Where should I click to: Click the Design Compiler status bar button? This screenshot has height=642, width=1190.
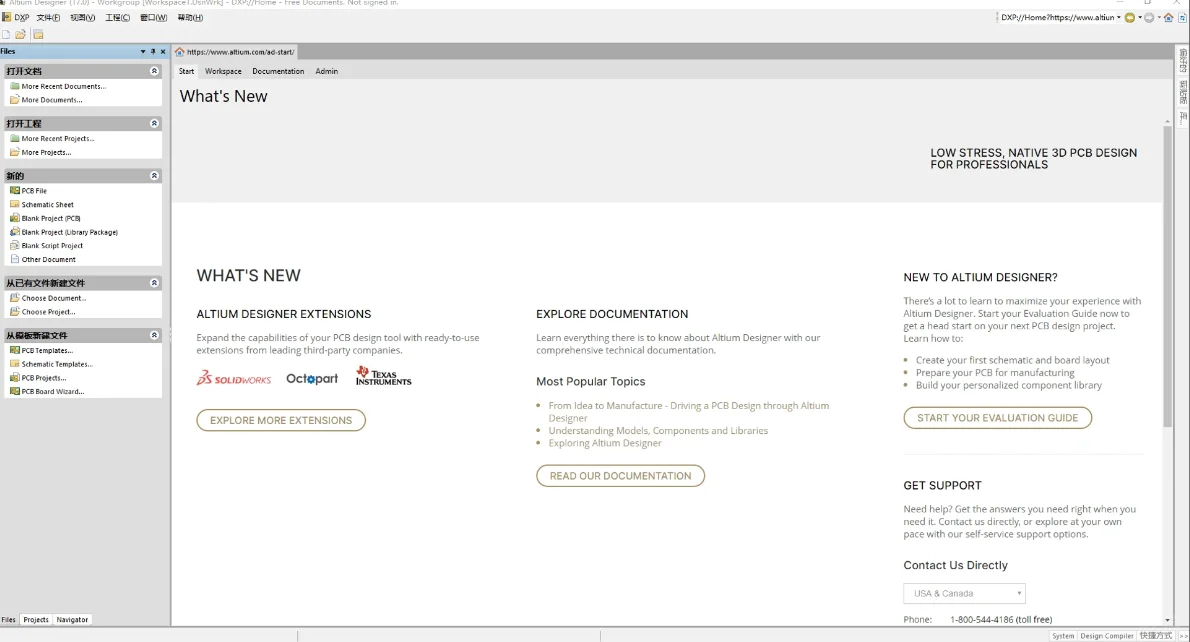tap(1107, 636)
